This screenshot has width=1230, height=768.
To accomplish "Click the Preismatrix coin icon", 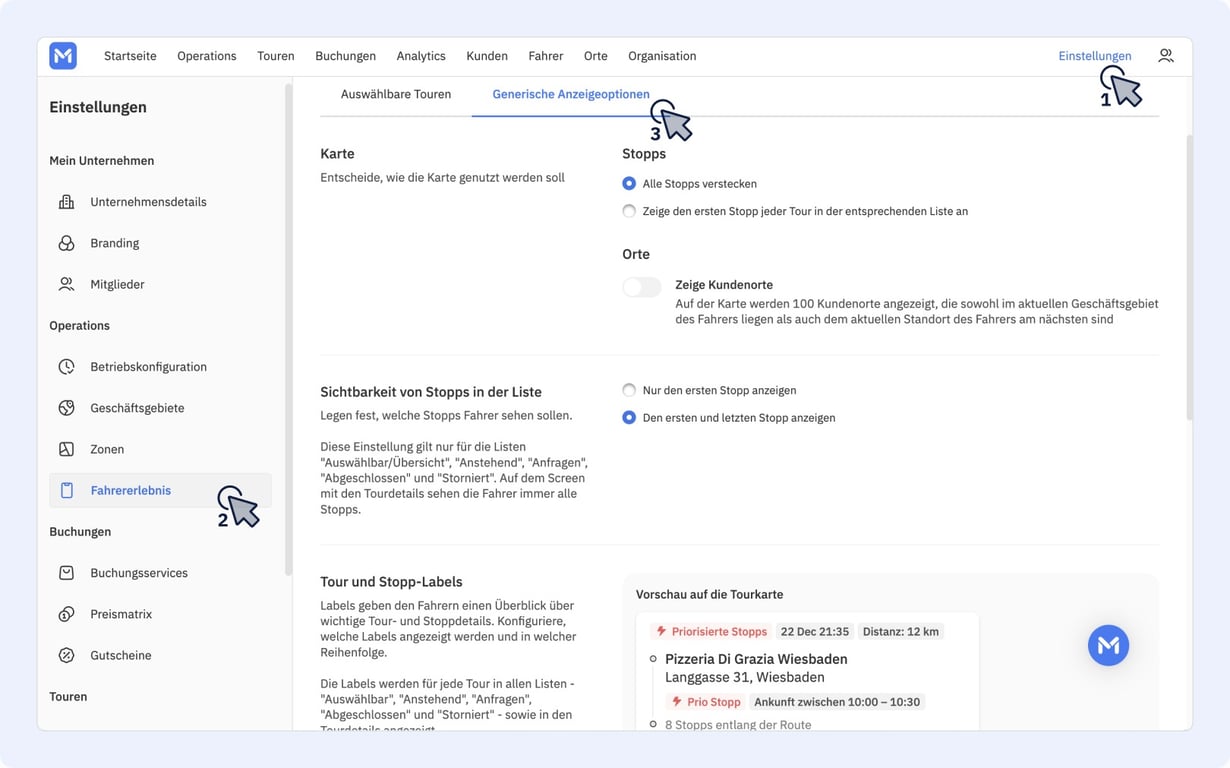I will tap(66, 614).
